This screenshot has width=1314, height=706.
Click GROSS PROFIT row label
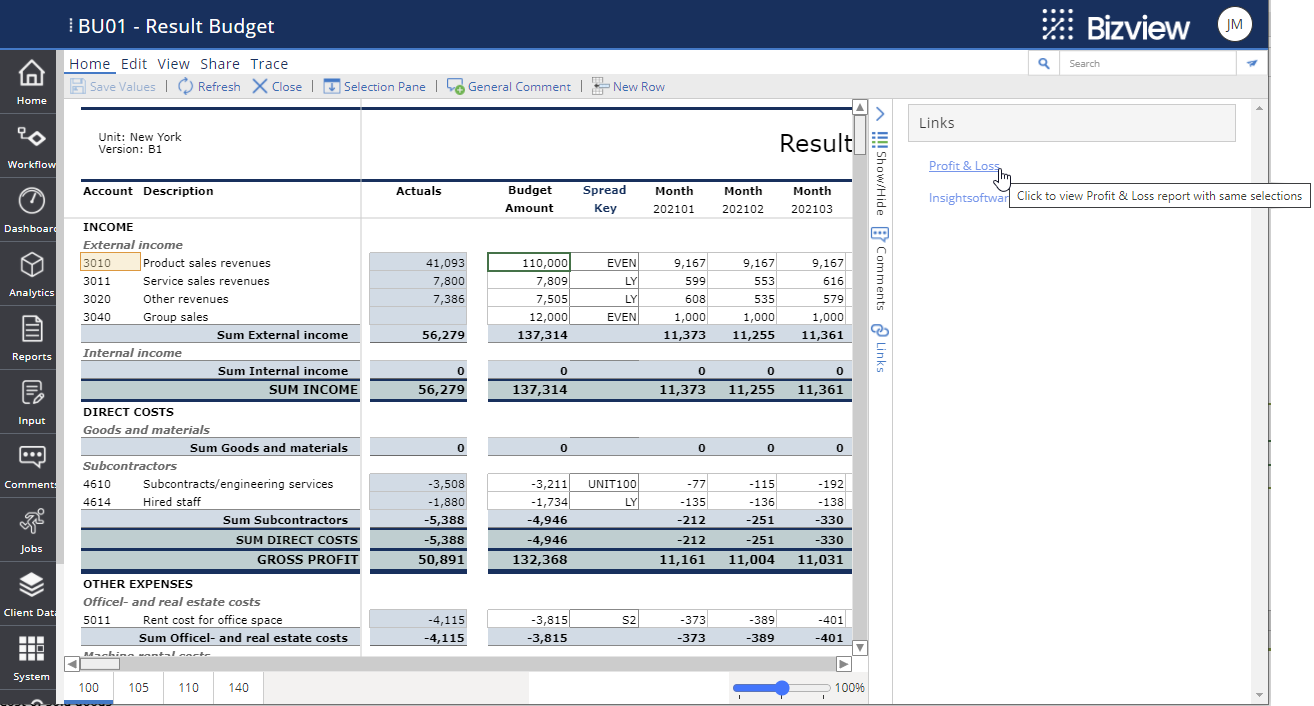307,560
